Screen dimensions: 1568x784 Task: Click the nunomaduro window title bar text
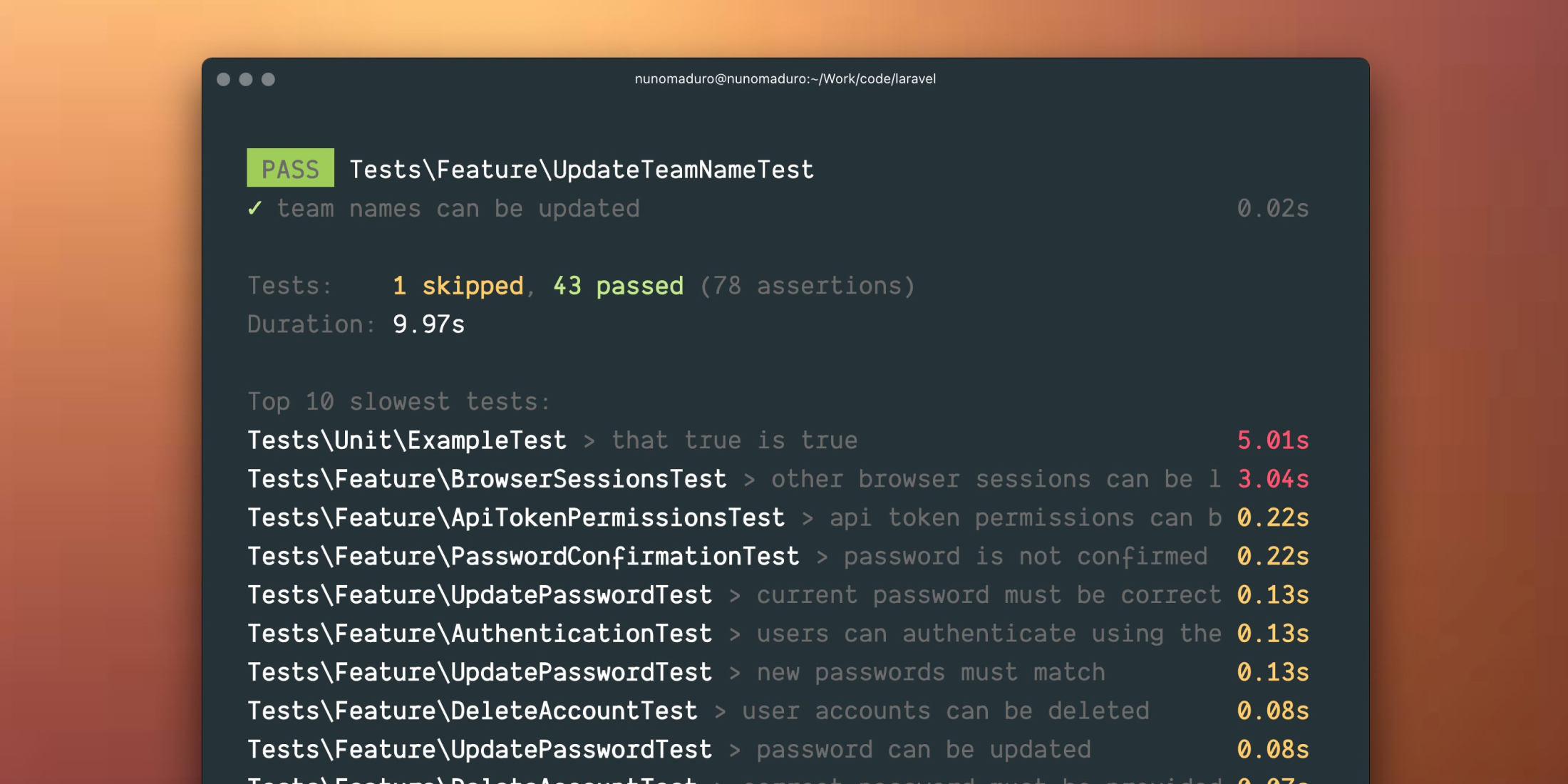(784, 79)
